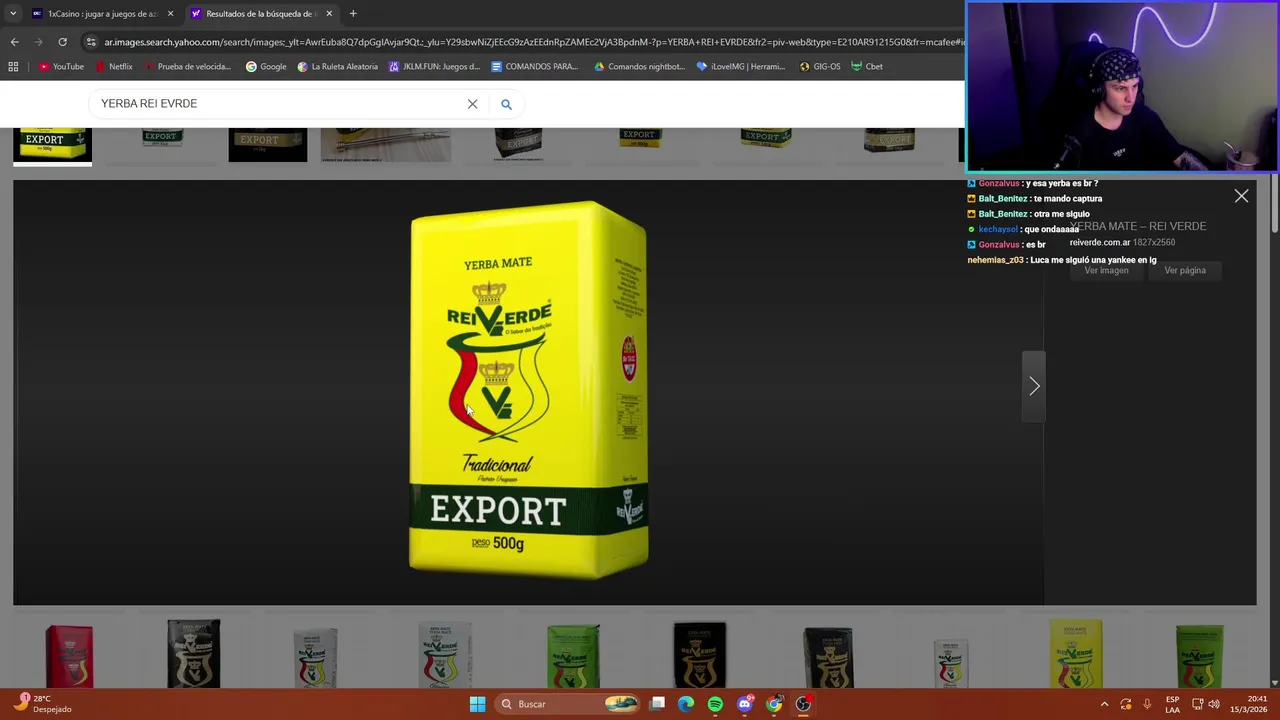
Task: Open La Ruleta Aleatoria bookmark
Action: 338,67
